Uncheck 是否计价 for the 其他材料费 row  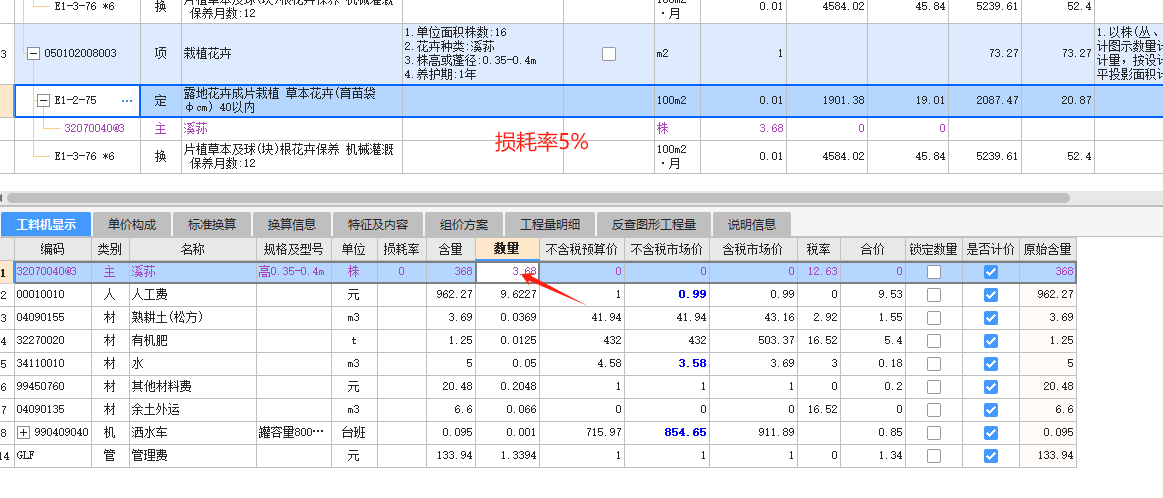tap(990, 387)
